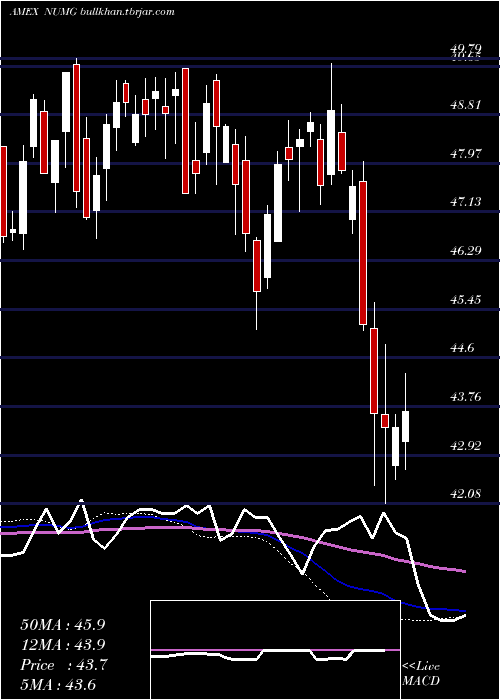Click the Price : 43.7 readout
The image size is (500, 700).
click(x=62, y=665)
